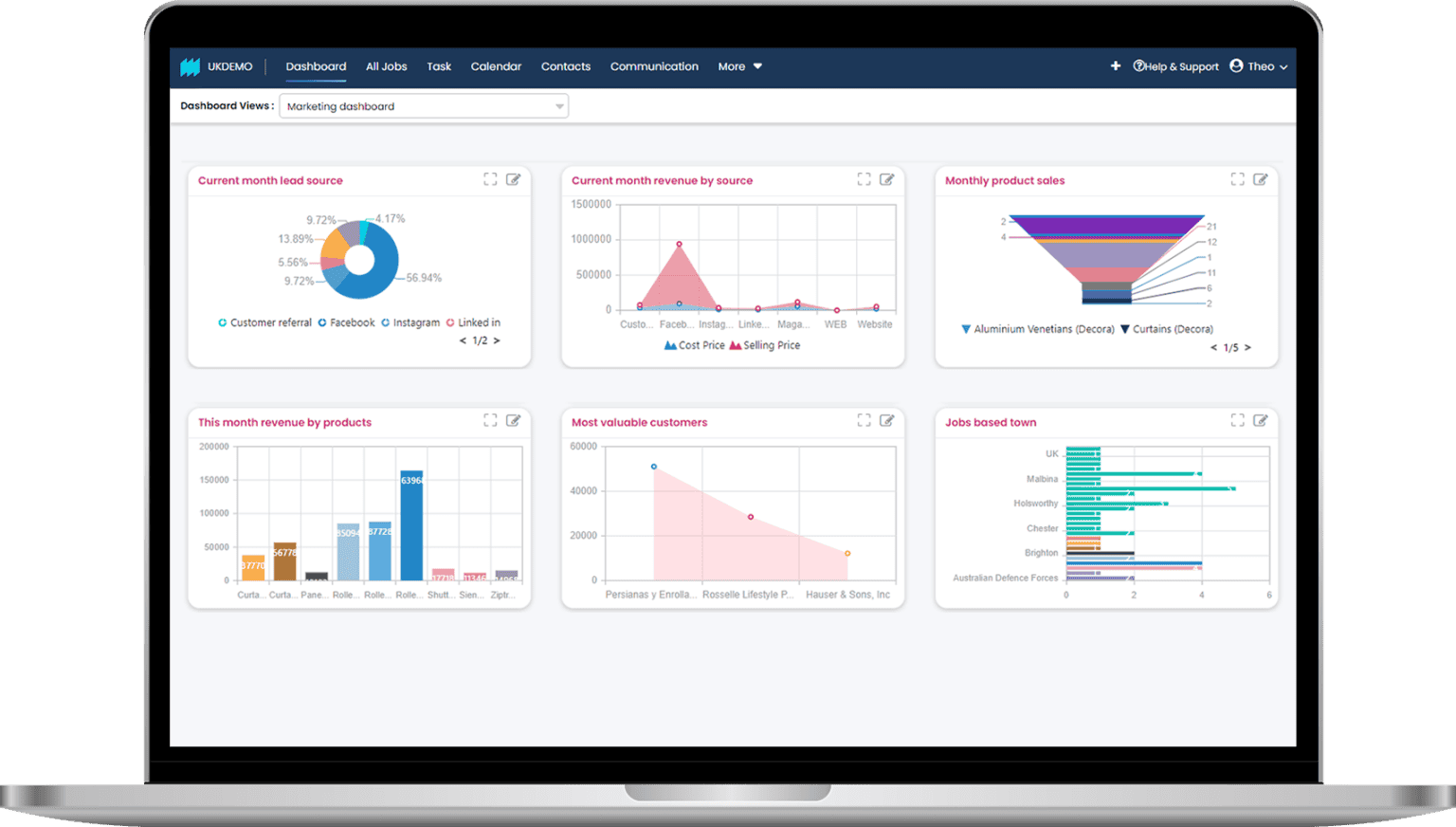The image size is (1456, 827).
Task: Toggle the Selling Price legend entry
Action: (x=763, y=345)
